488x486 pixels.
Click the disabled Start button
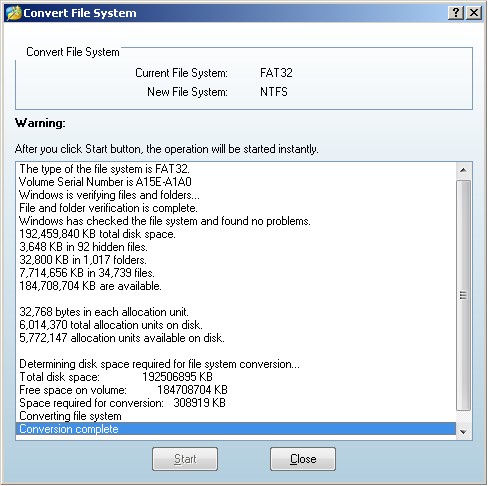tap(185, 459)
